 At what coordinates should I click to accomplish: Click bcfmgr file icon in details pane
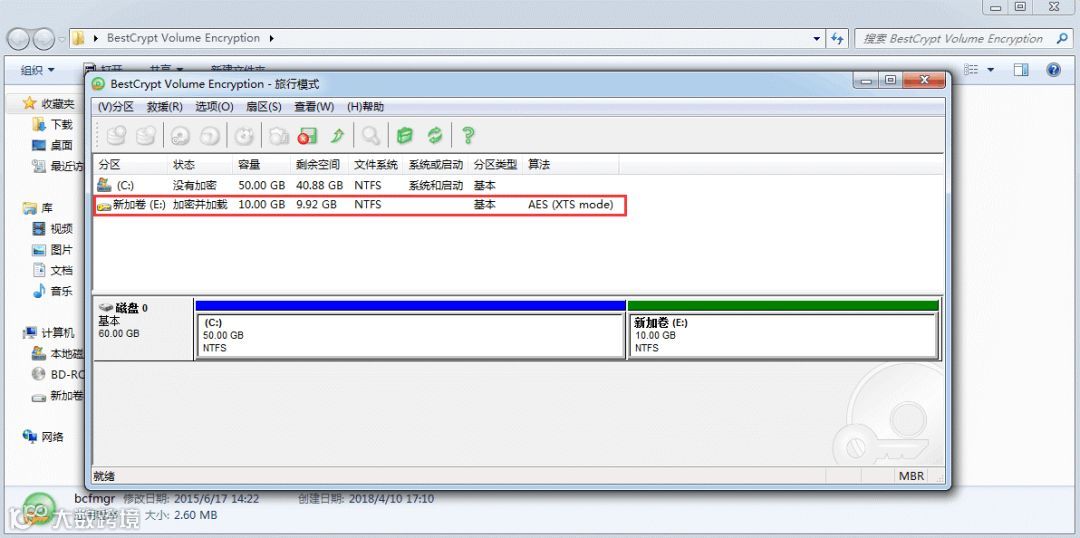(x=39, y=508)
